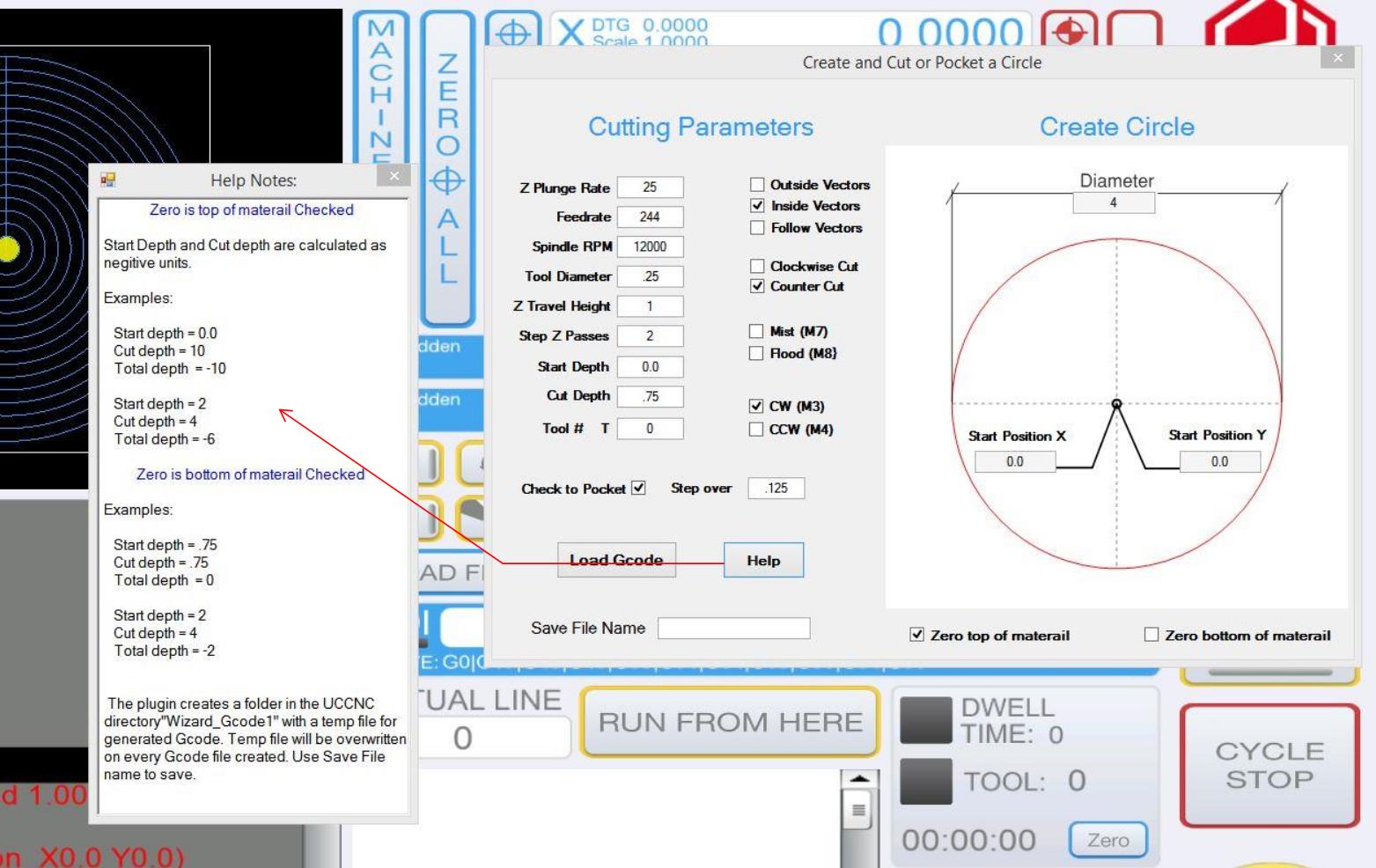Click the scrollbar up arrow in gcode list
1376x868 pixels.
pyautogui.click(x=859, y=779)
